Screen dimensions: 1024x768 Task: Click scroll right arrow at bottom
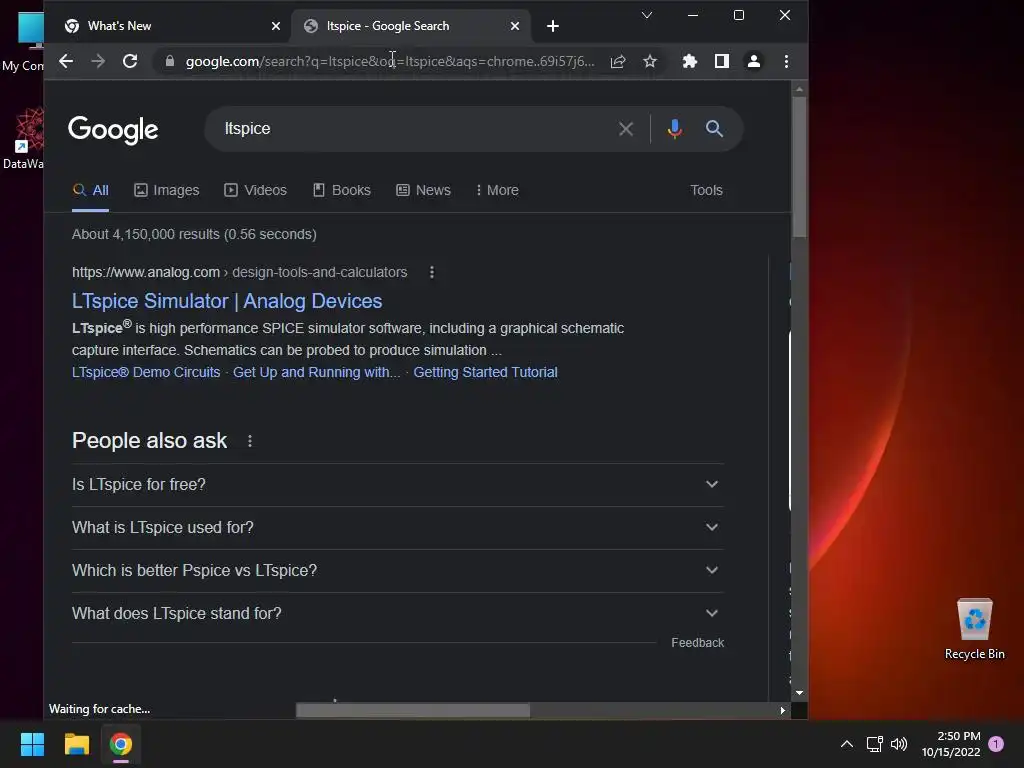[x=782, y=711]
